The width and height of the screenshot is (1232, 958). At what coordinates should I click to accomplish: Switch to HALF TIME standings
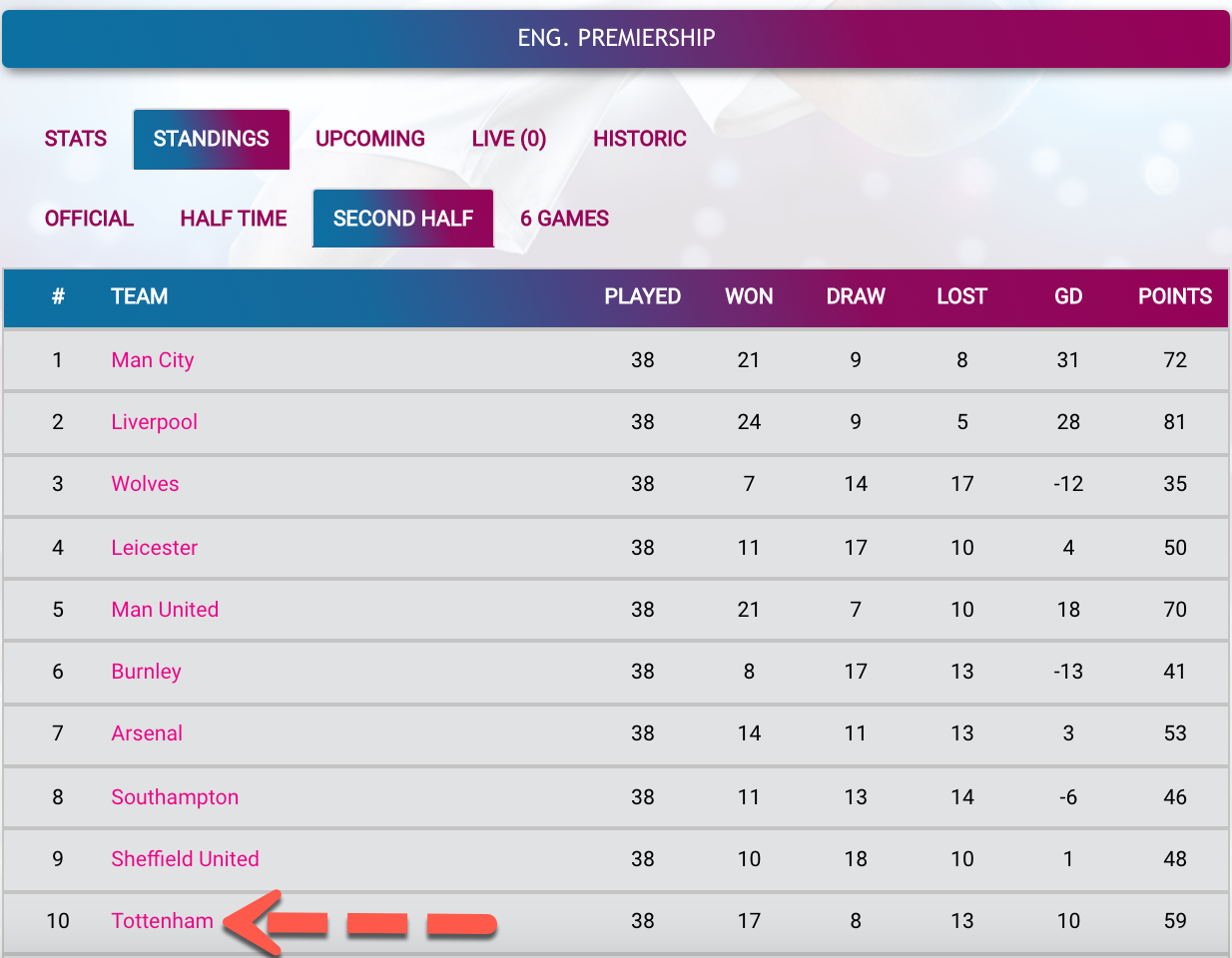[x=234, y=219]
